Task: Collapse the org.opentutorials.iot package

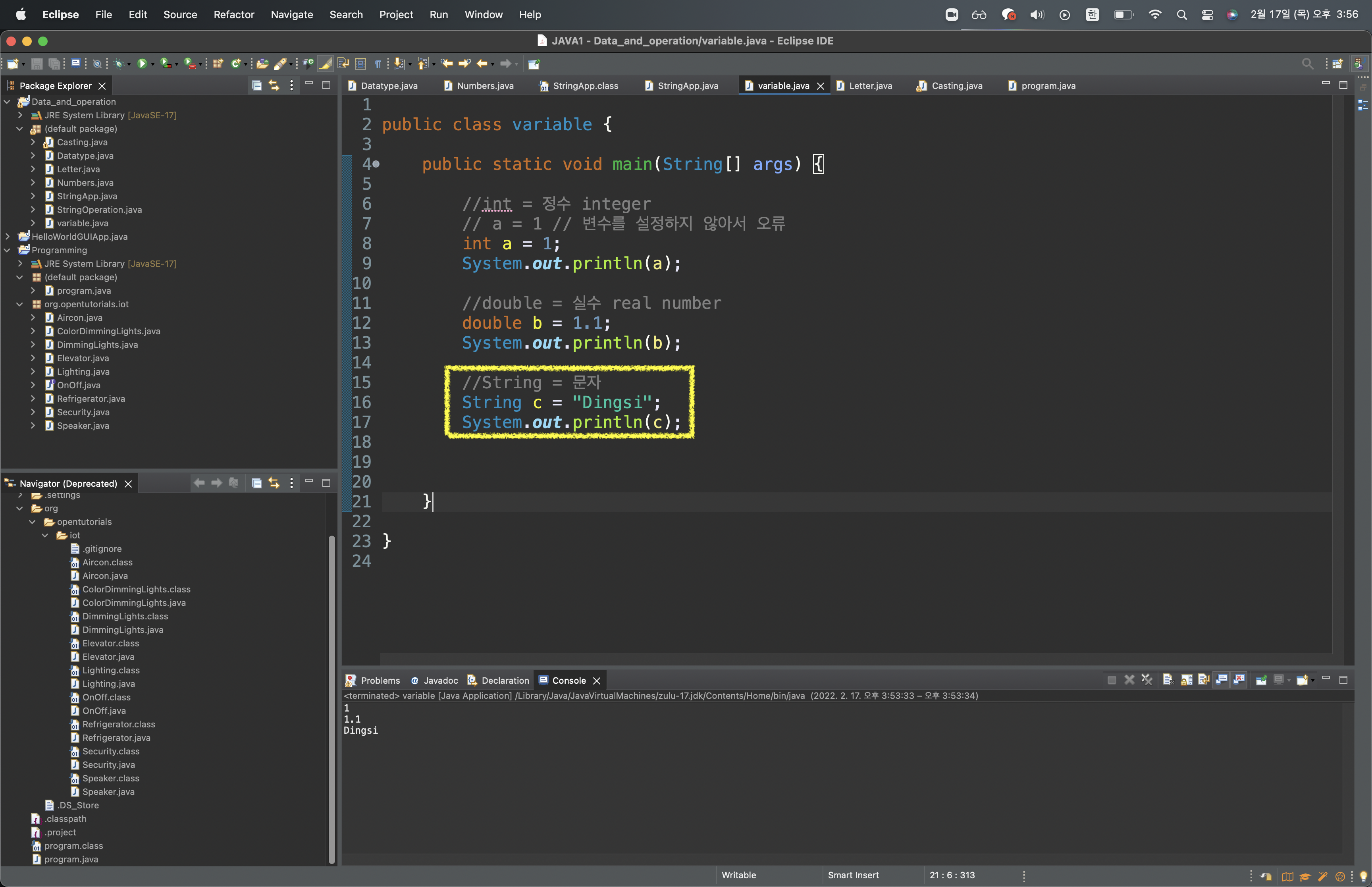Action: pyautogui.click(x=19, y=304)
